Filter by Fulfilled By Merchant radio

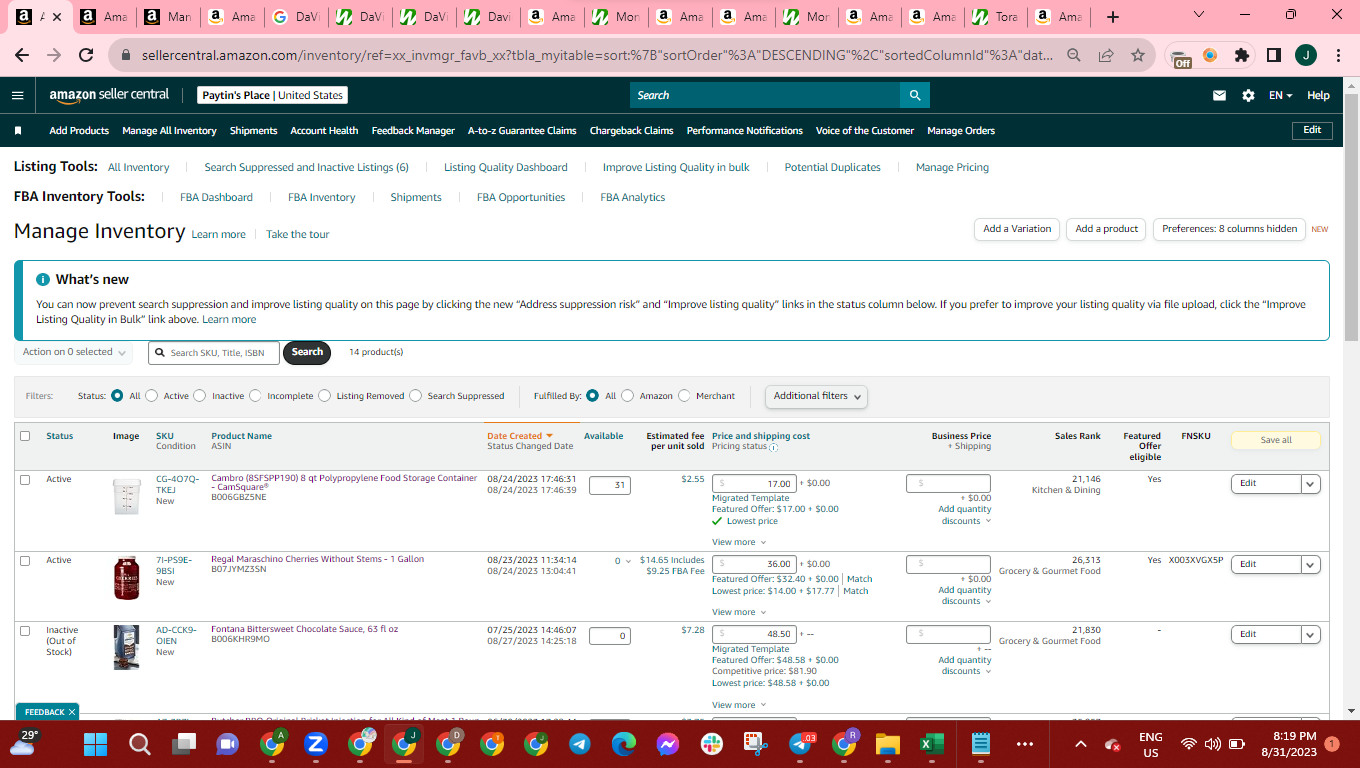point(684,396)
